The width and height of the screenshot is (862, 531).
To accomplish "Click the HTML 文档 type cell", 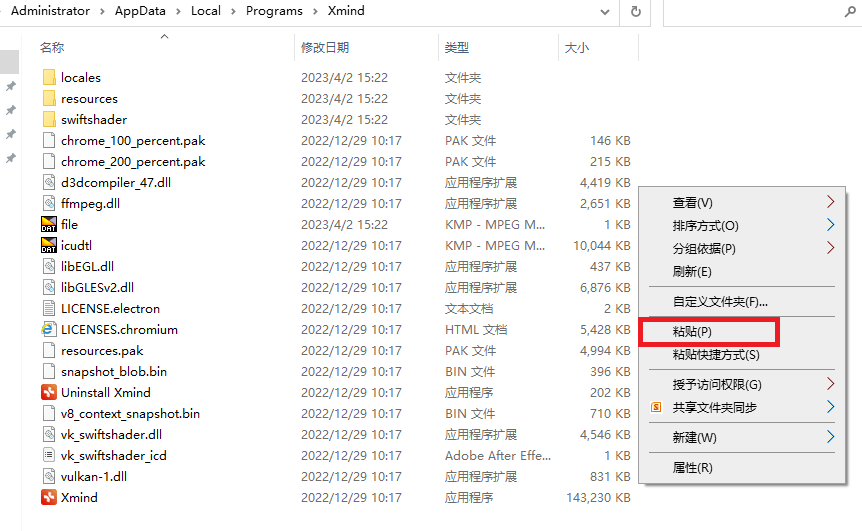I will 476,330.
